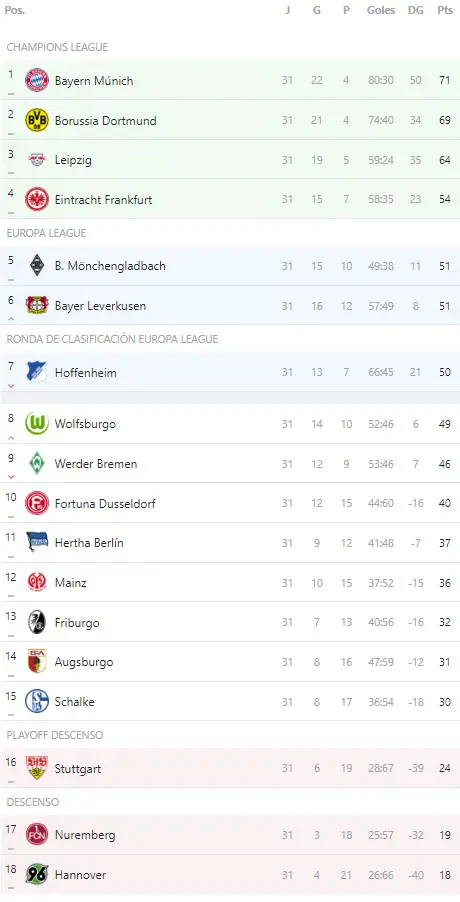Screen dimensions: 460x902
Task: Open the Fortuna Dusseldorf team link
Action: [x=105, y=504]
